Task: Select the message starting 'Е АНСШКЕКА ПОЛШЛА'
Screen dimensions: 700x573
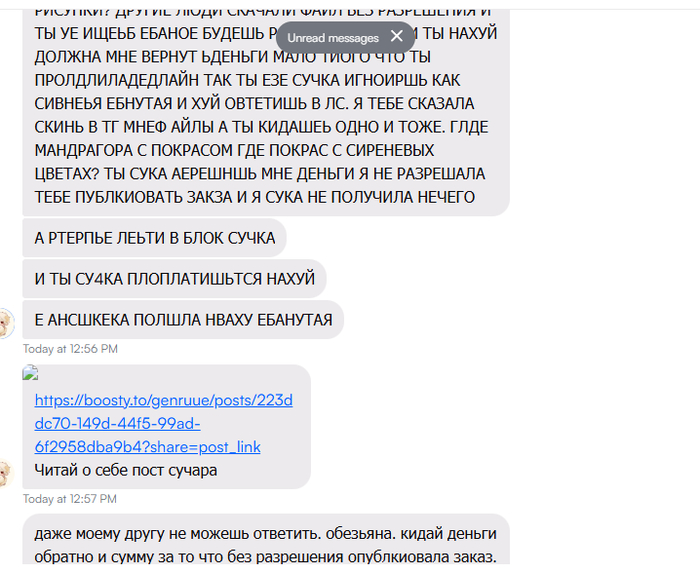Action: tap(183, 320)
